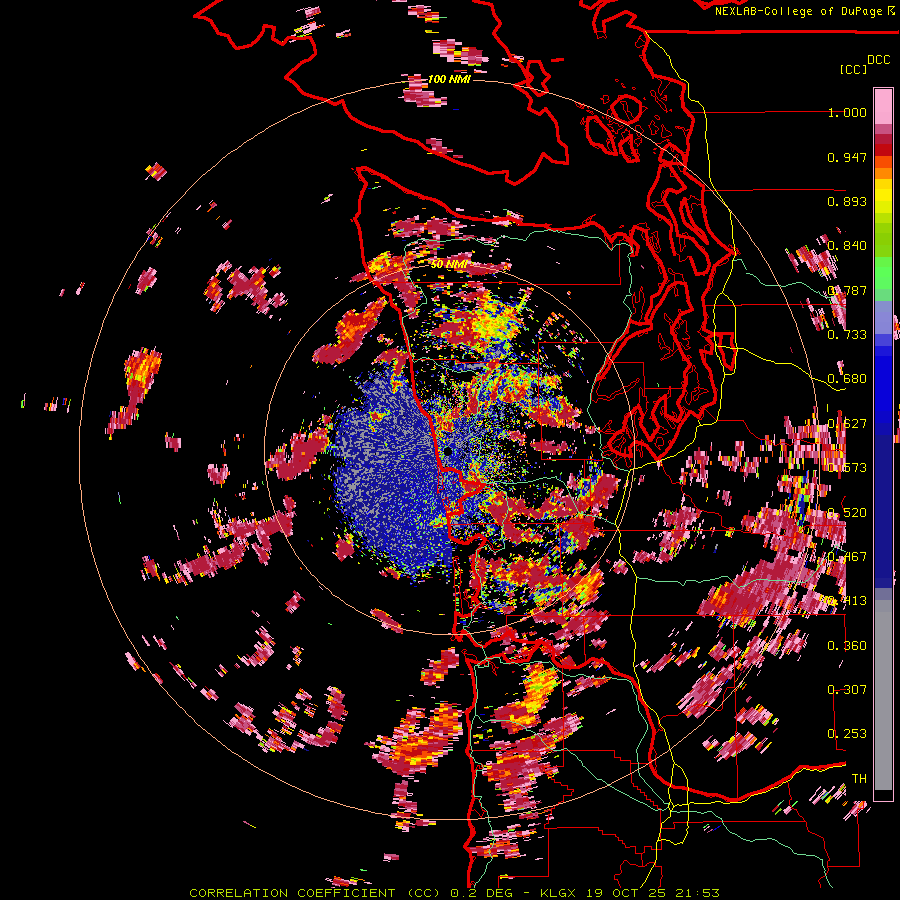Click the 0.520 legend value
Image resolution: width=900 pixels, height=900 pixels.
847,513
